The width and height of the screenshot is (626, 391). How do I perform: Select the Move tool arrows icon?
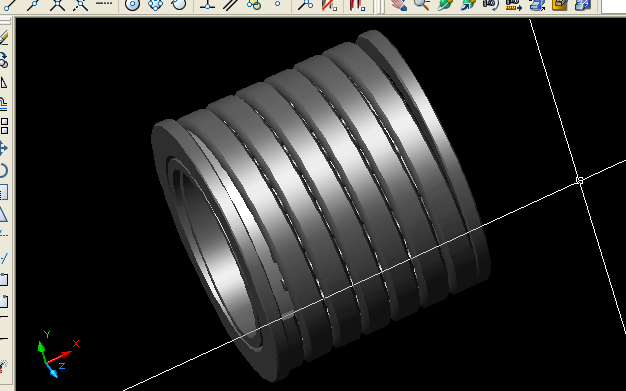[4, 148]
